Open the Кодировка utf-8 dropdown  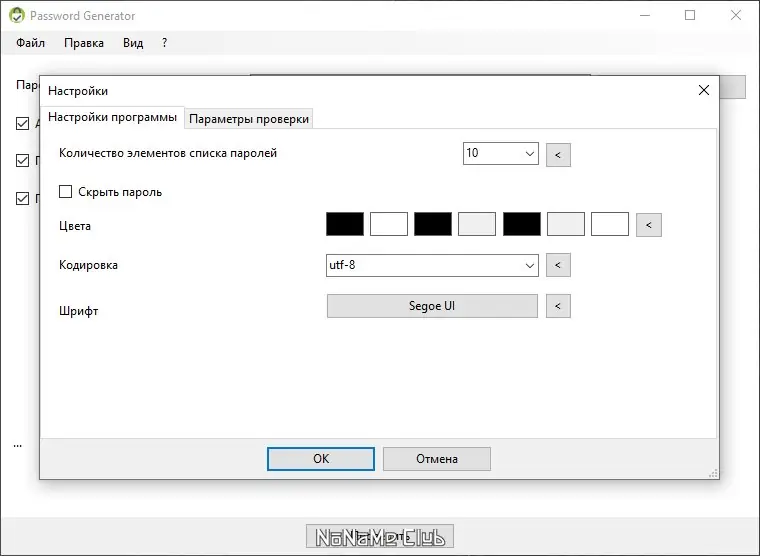[432, 266]
